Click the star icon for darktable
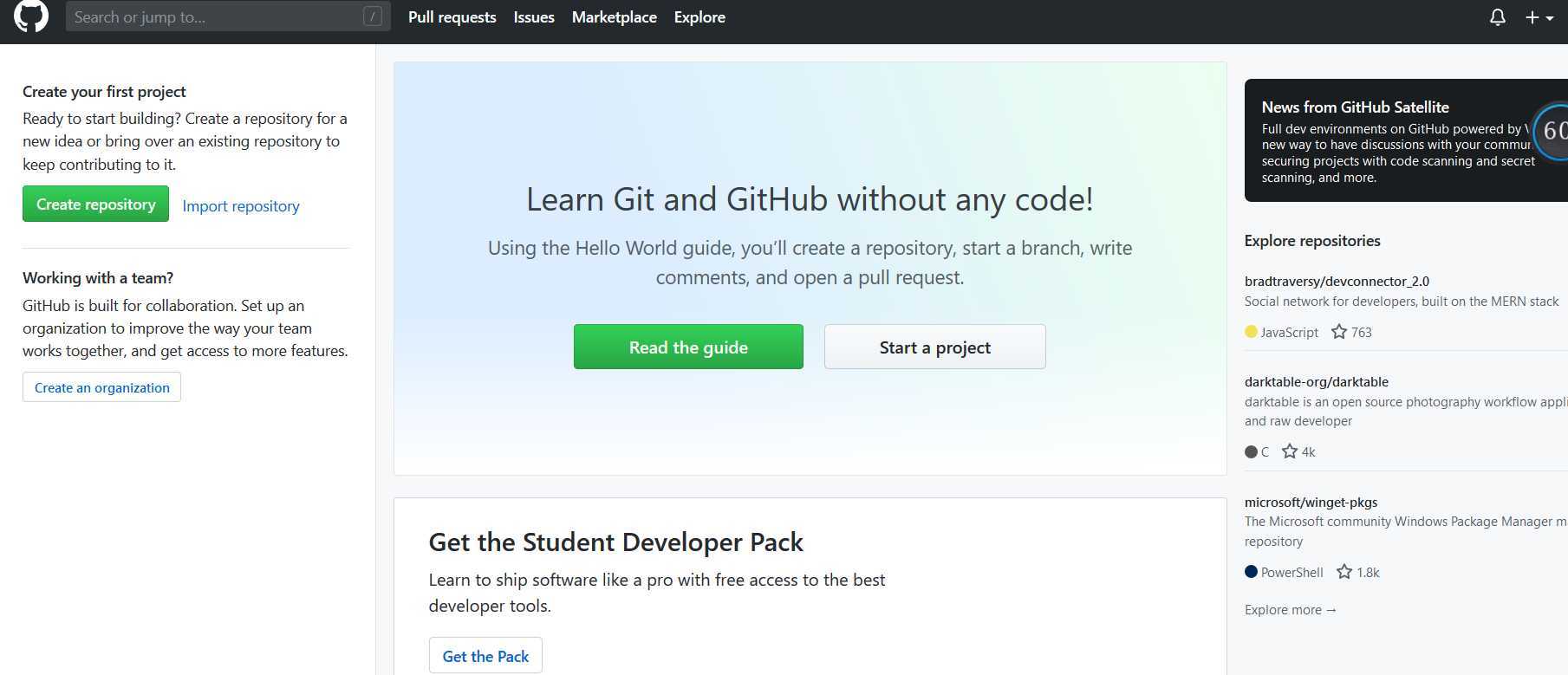 click(1290, 451)
